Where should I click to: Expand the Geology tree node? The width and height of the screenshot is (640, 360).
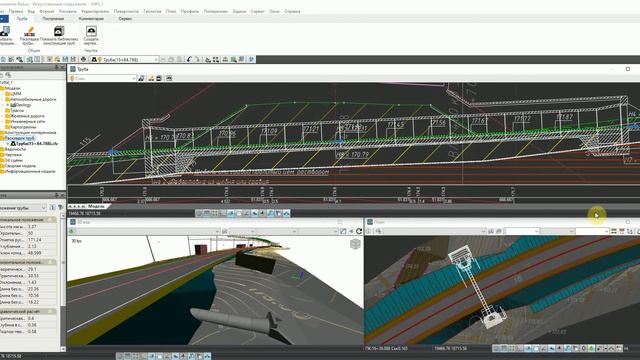pyautogui.click(x=8, y=105)
